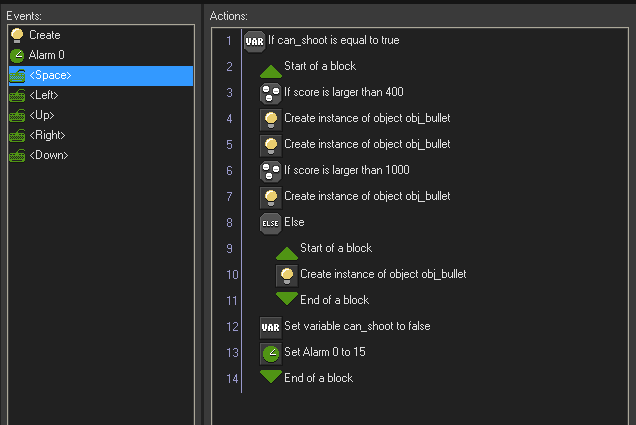Viewport: 636px width, 425px height.
Task: Select the 'Create instance of object obj_bullet' on line 10
Action: tap(383, 274)
